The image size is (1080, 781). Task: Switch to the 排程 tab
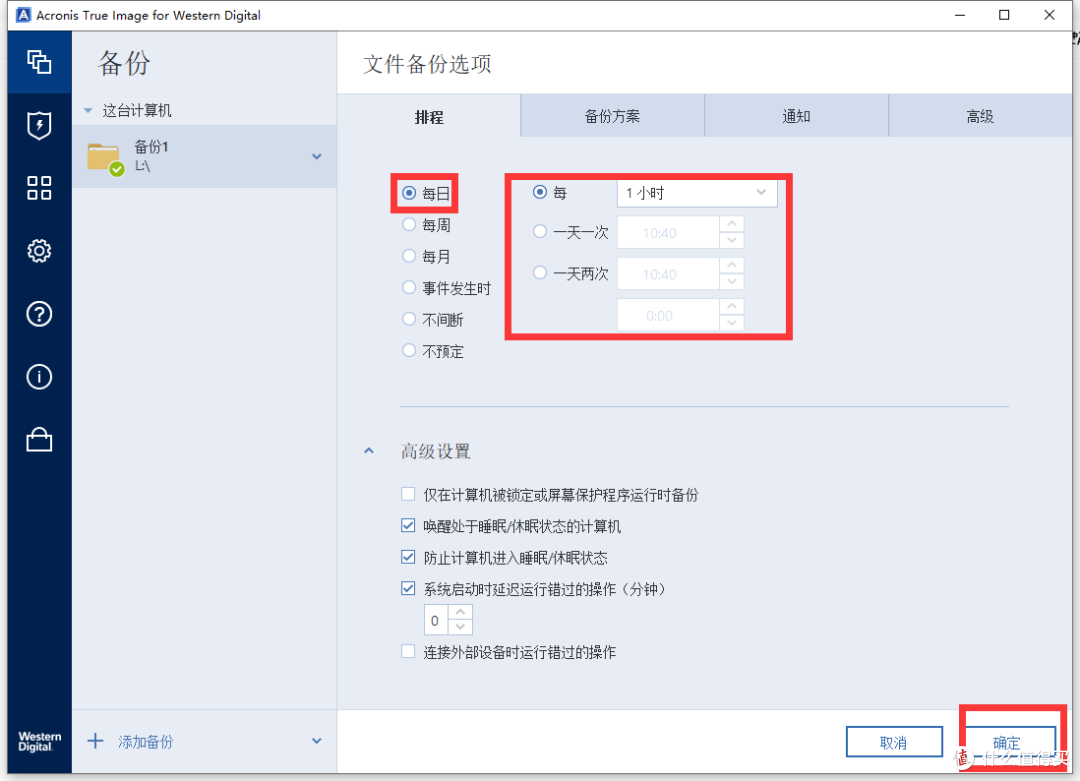tap(429, 116)
